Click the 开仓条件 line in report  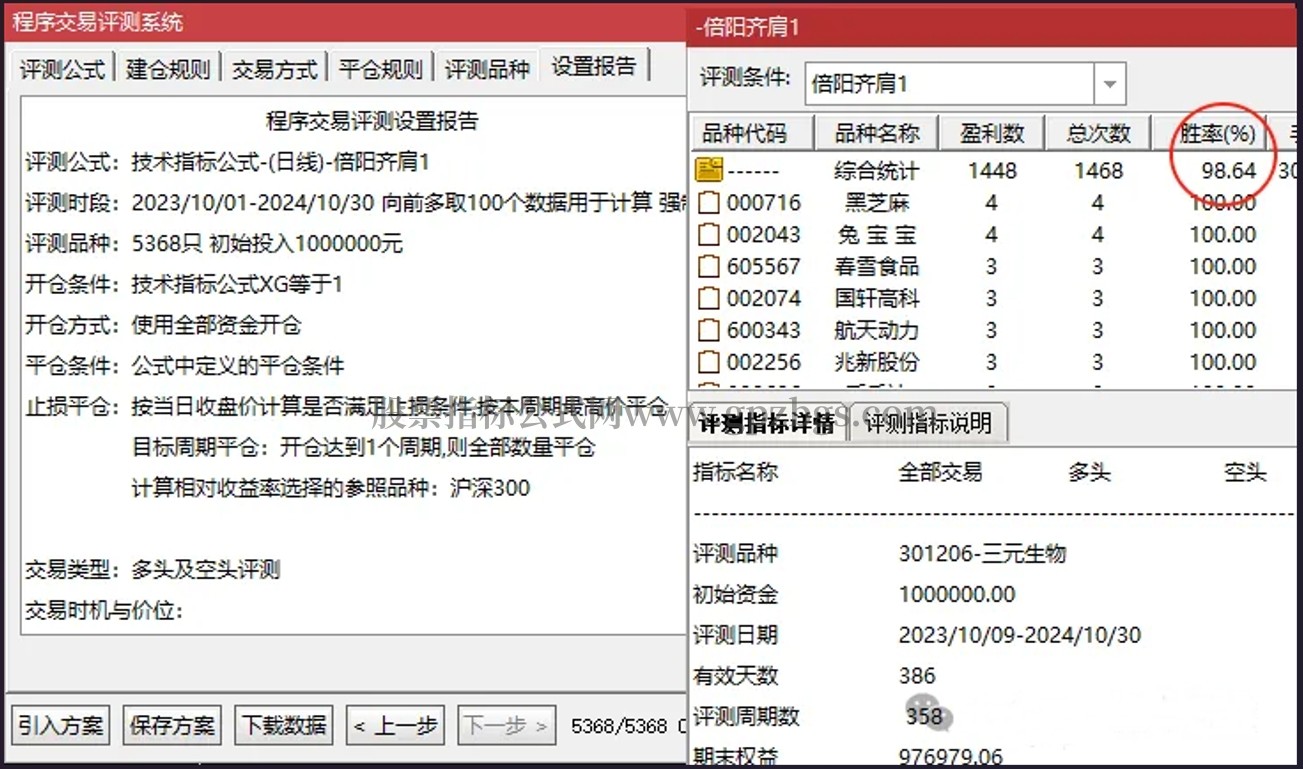184,285
